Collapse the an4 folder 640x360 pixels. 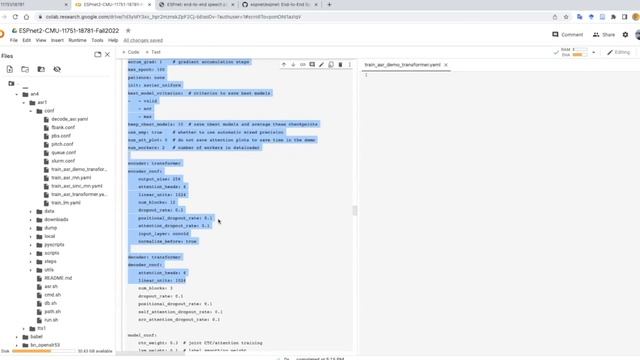tap(17, 94)
